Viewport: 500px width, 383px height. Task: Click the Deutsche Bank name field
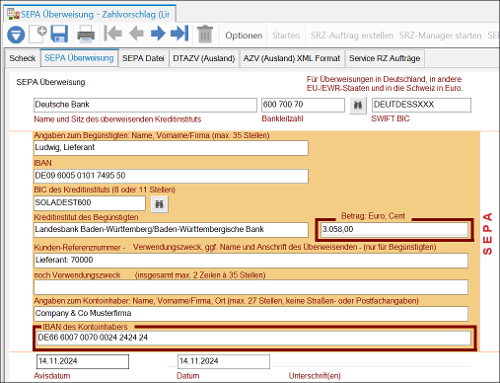[145, 105]
